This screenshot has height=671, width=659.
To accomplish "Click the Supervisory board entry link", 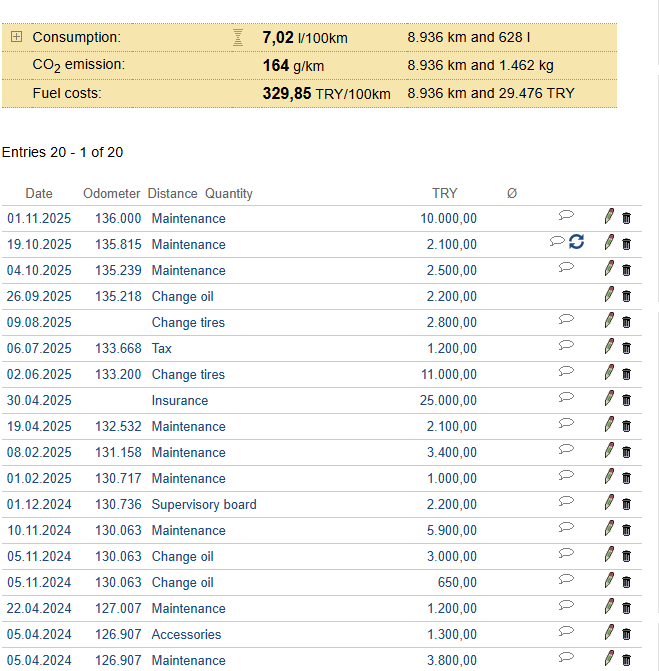I will coord(204,504).
